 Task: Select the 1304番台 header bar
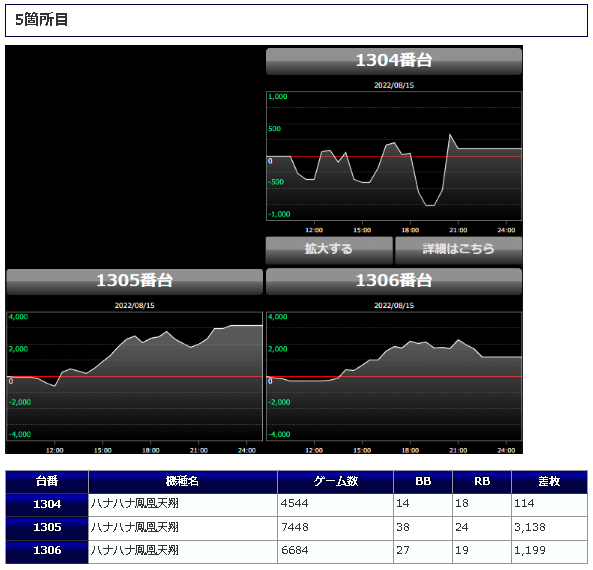tap(394, 61)
